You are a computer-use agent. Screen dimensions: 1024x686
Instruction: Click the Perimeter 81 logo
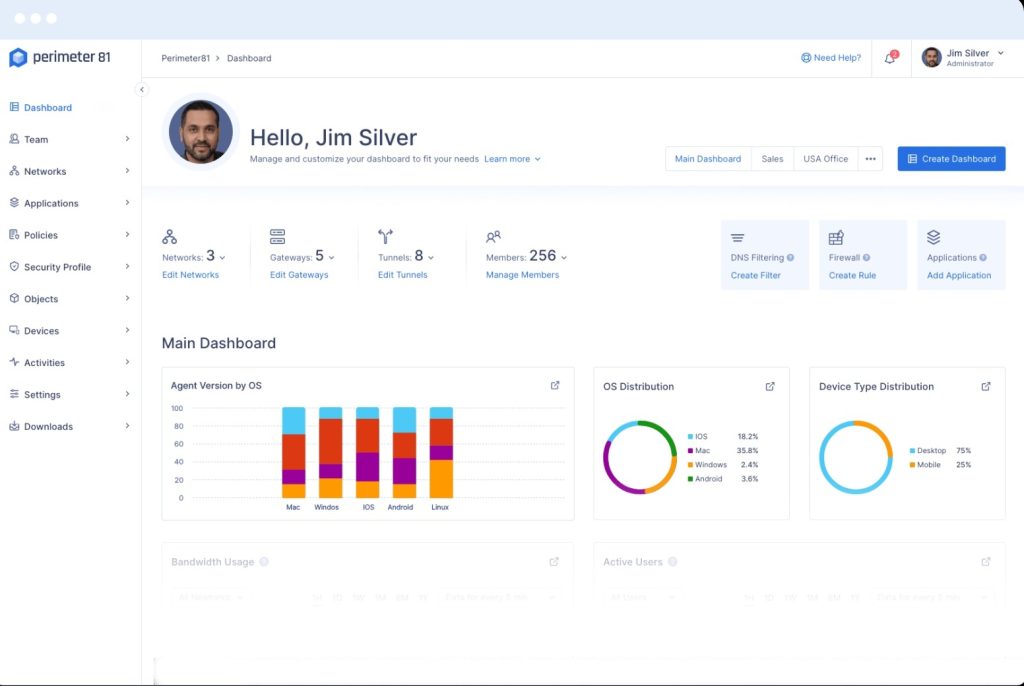[59, 57]
